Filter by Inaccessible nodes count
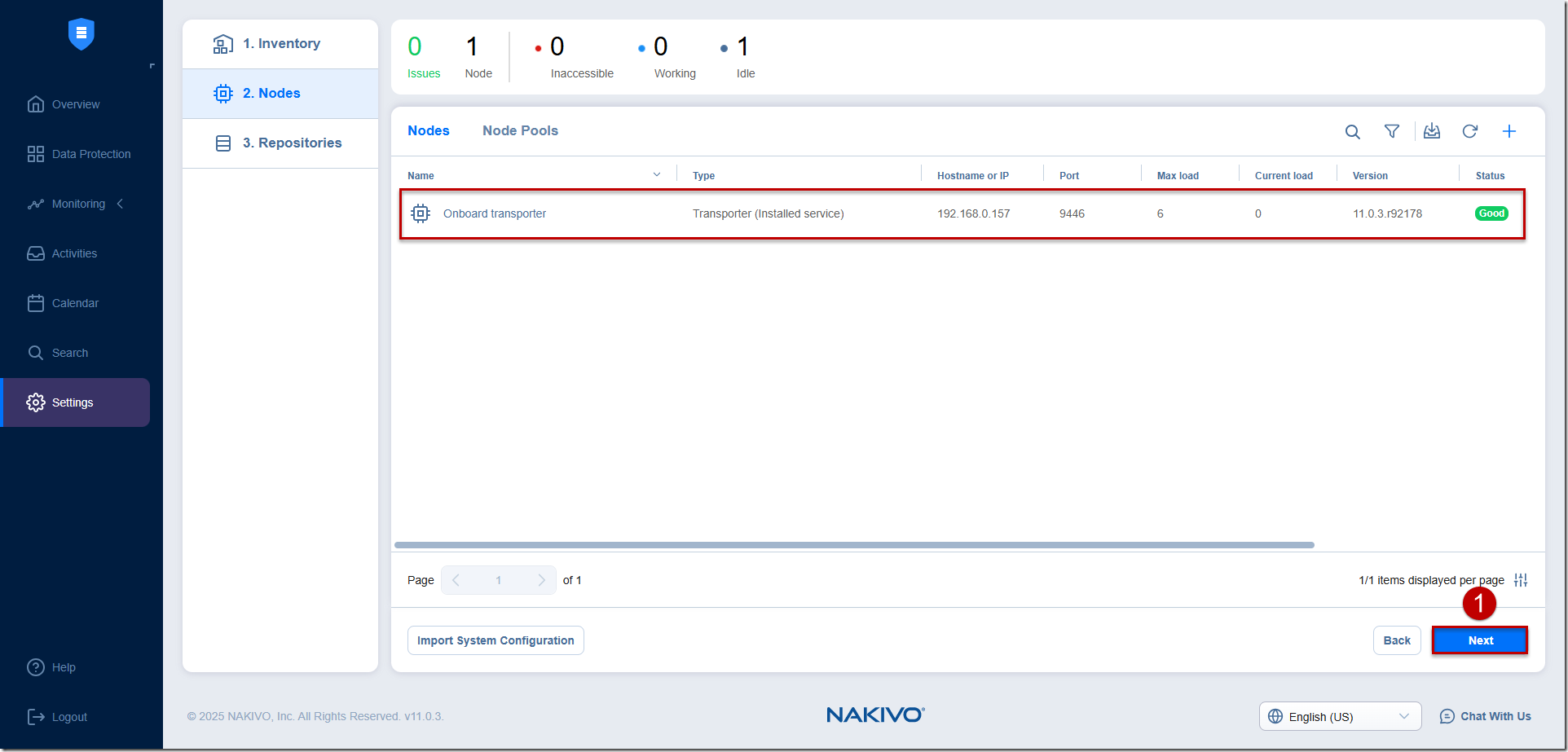 575,57
